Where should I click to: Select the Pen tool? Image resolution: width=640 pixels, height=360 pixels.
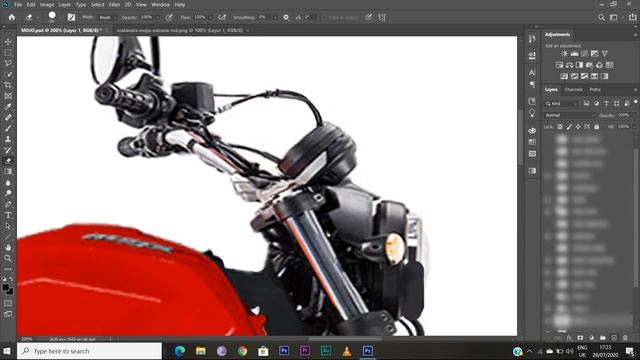(x=8, y=204)
